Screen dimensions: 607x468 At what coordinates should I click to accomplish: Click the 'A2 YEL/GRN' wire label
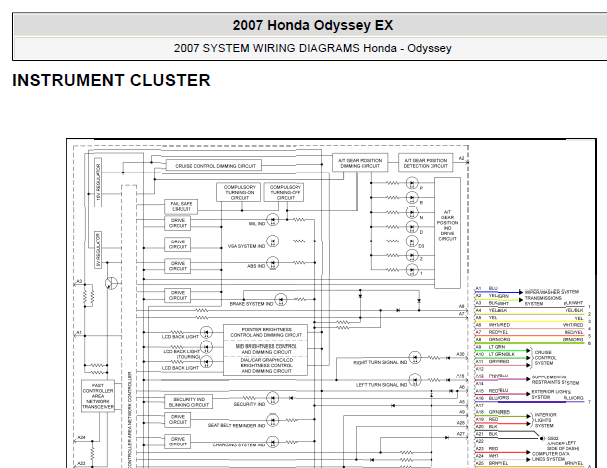coord(492,296)
